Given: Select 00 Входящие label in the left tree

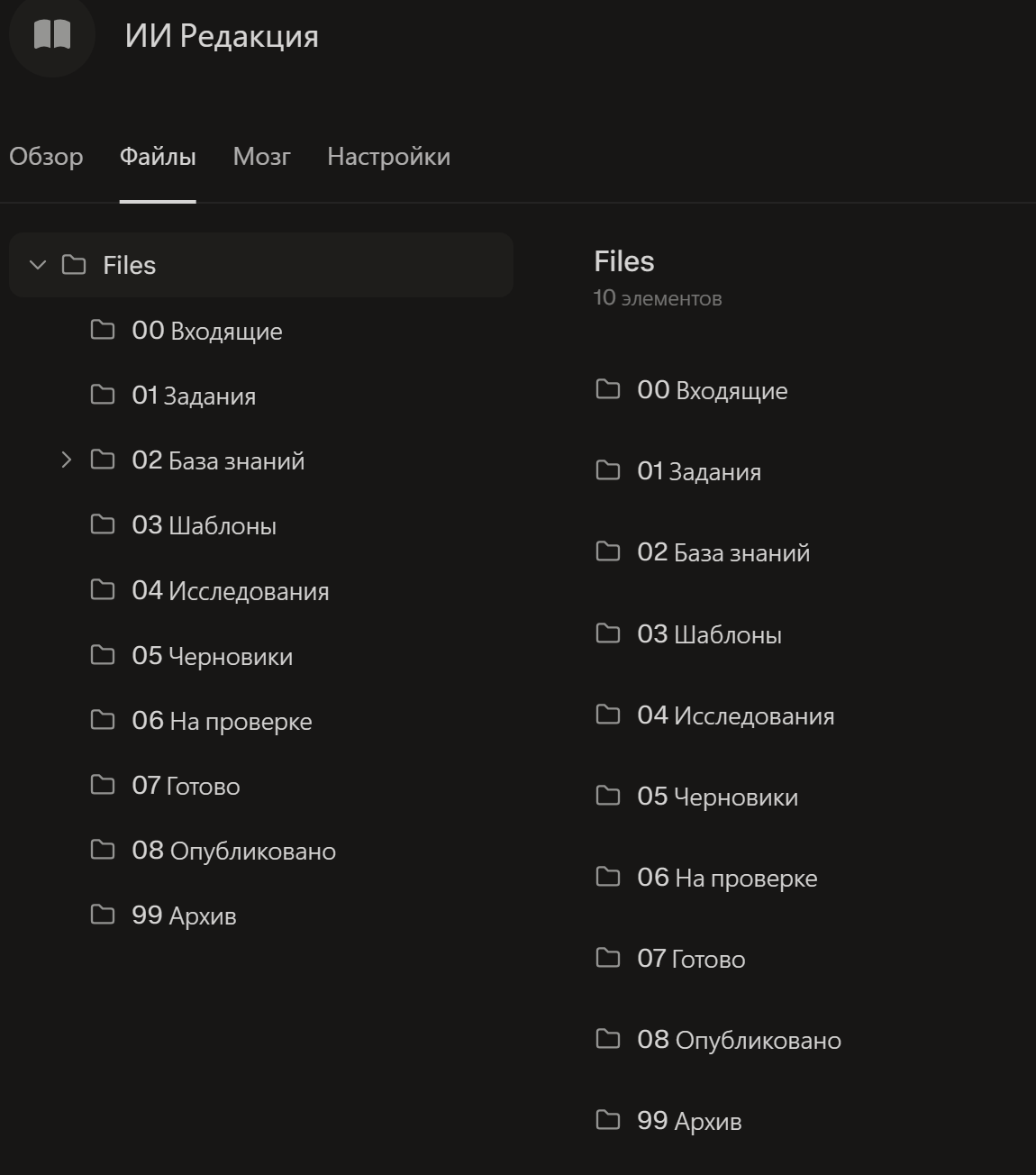Looking at the screenshot, I should pyautogui.click(x=207, y=331).
